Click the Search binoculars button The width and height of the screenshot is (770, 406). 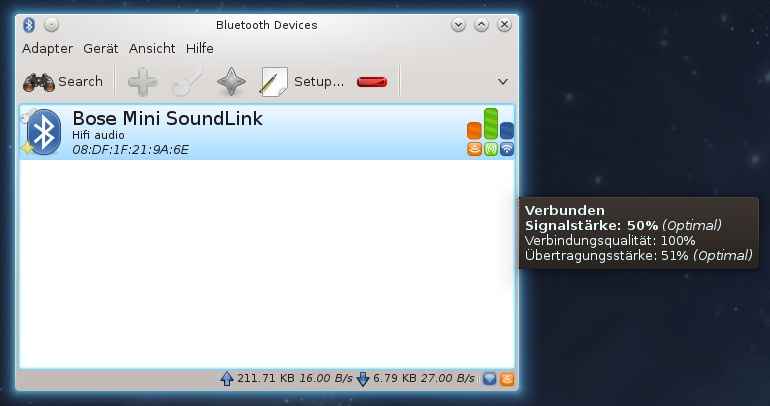(63, 81)
